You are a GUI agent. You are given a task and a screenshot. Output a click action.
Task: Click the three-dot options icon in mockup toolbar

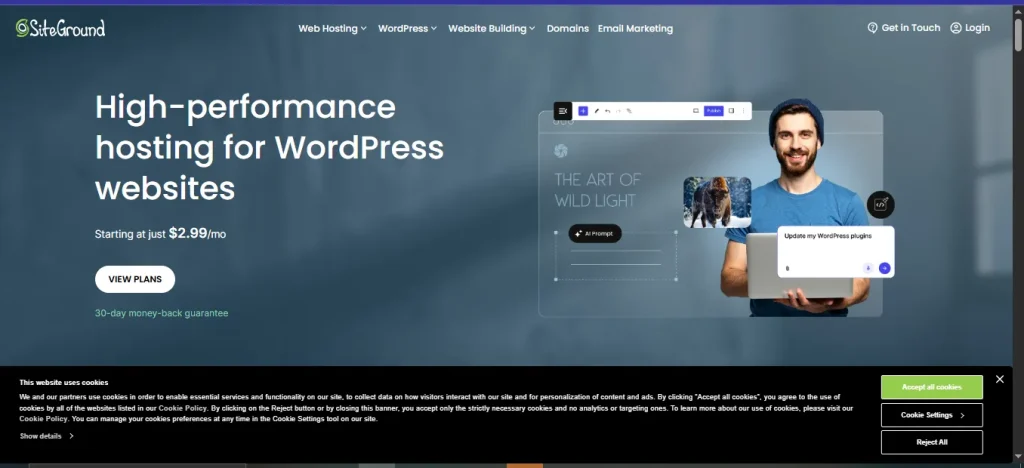point(743,111)
